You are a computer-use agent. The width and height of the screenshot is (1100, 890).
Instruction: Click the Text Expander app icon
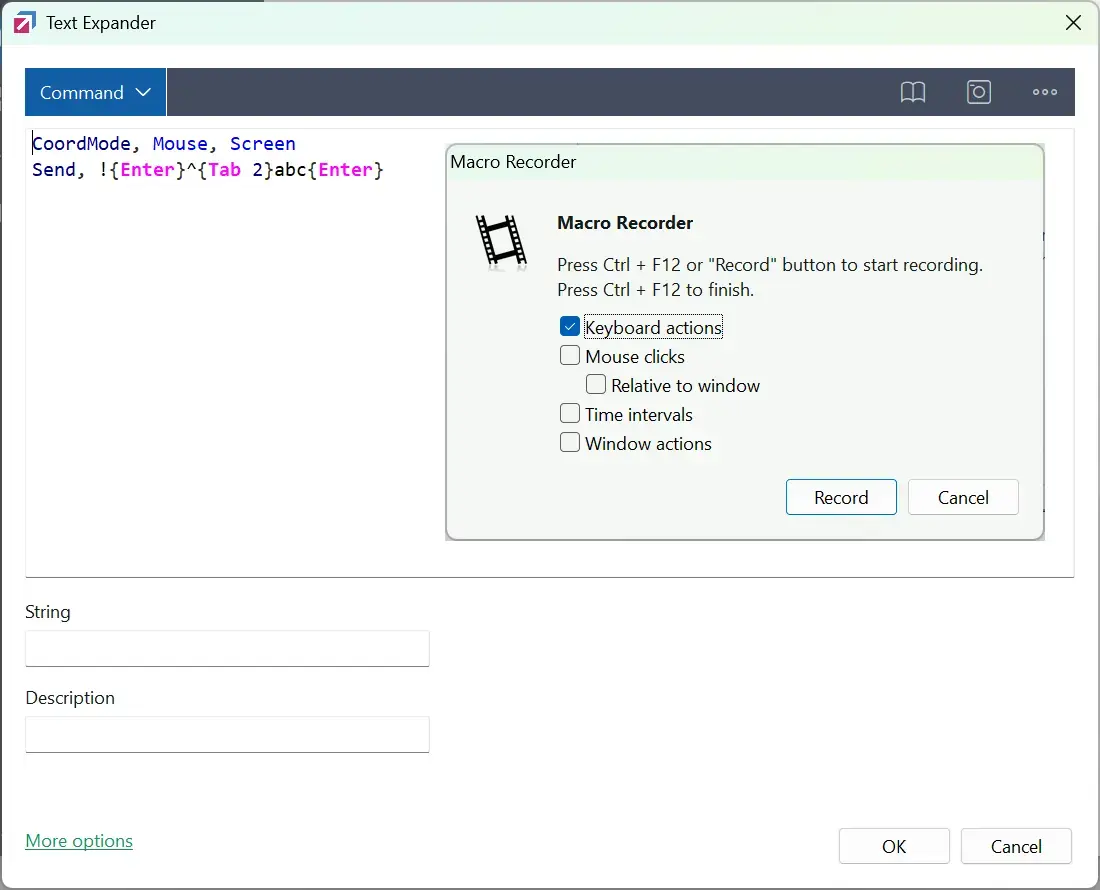(x=24, y=22)
